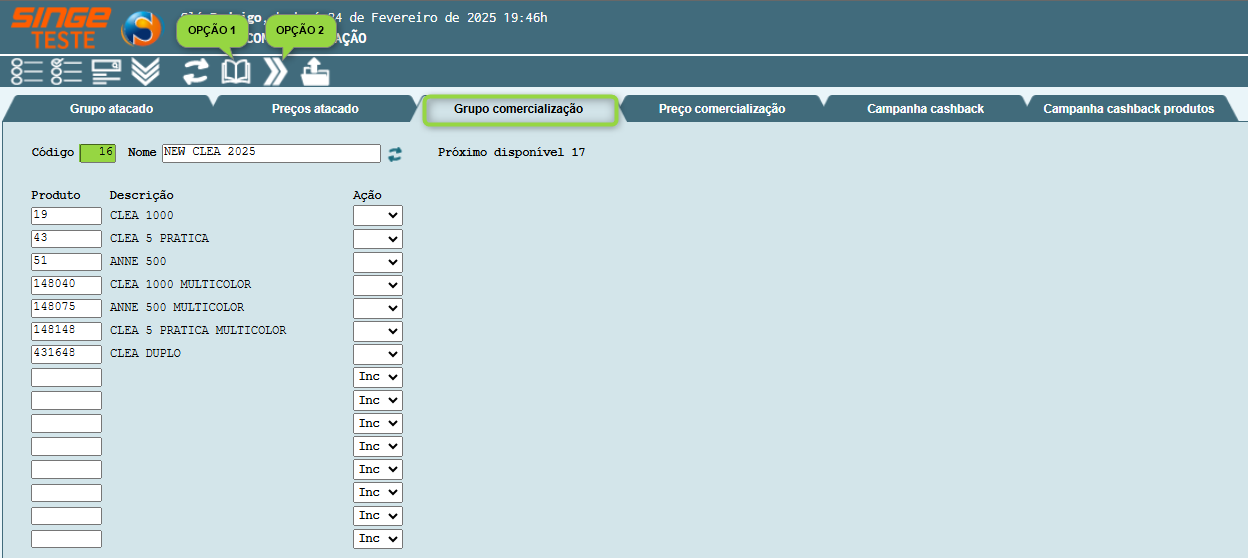Screen dimensions: 1248x558
Task: Go to Campanha cashback produtos tab
Action: point(1128,109)
